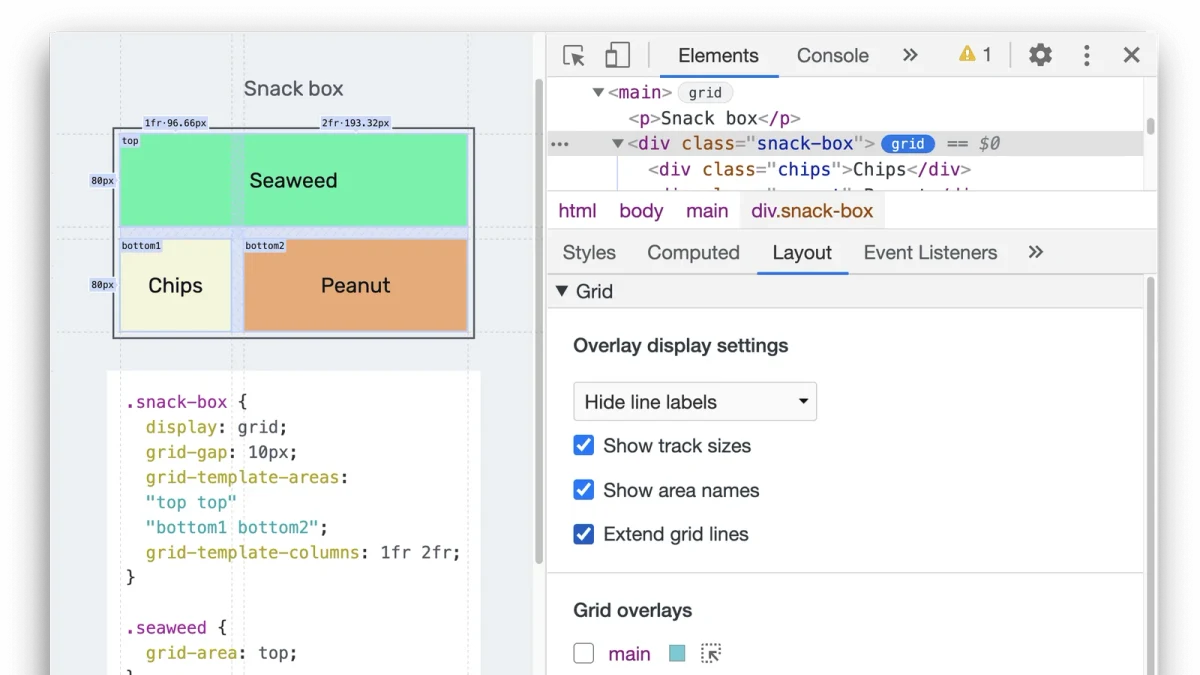Viewport: 1200px width, 675px height.
Task: Click div.snack-box in the breadcrumb
Action: [x=812, y=211]
